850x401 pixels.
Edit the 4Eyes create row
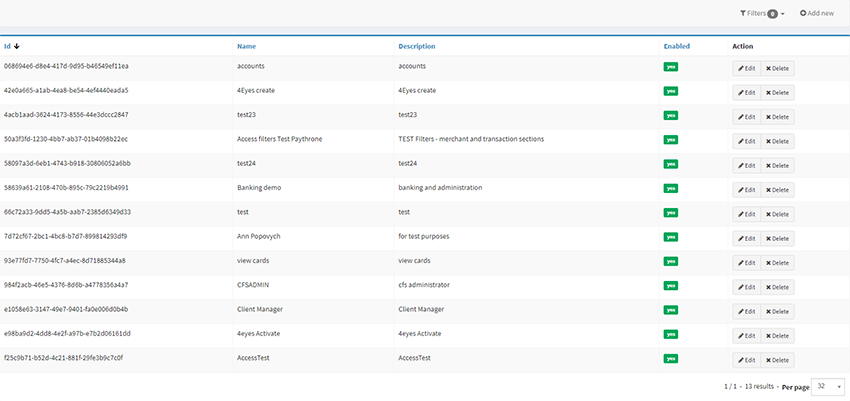(746, 93)
